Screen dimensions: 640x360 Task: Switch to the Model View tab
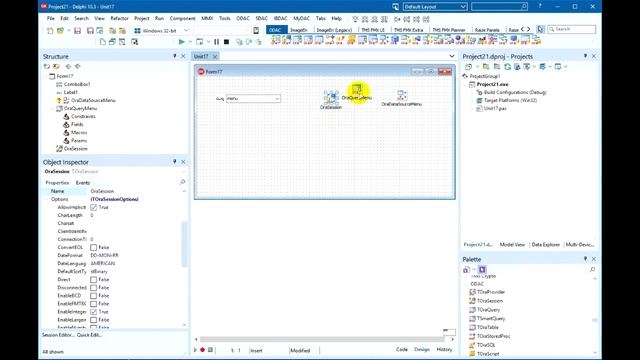tap(512, 244)
